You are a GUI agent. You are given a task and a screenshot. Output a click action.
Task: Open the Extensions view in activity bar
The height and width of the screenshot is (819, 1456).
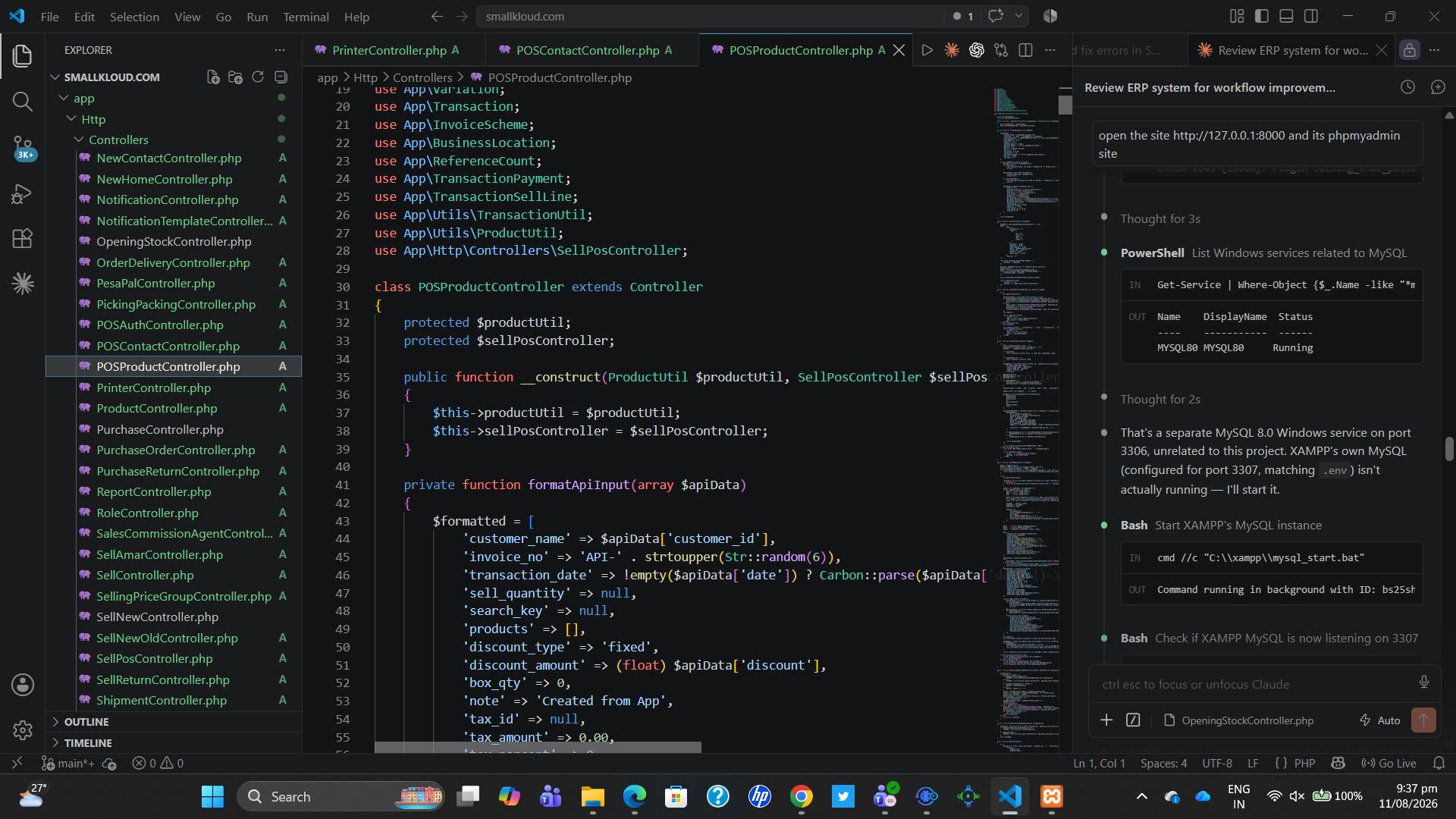click(x=23, y=238)
